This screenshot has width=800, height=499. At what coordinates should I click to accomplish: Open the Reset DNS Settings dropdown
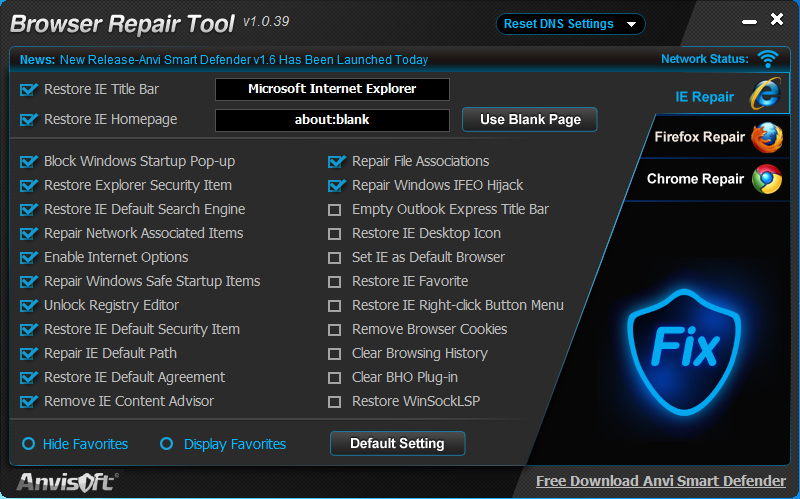click(x=570, y=24)
